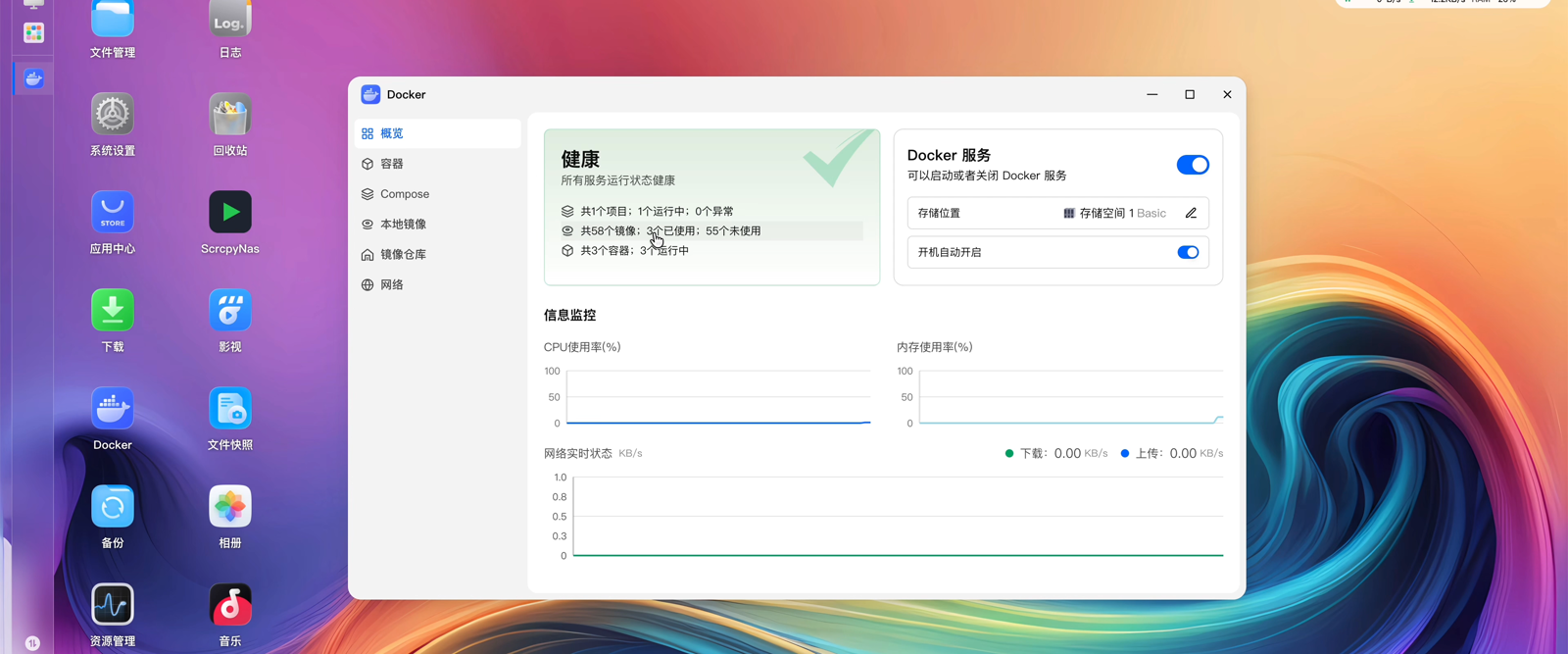Open the 相册 photos app icon
Viewport: 1568px width, 654px height.
click(x=230, y=507)
